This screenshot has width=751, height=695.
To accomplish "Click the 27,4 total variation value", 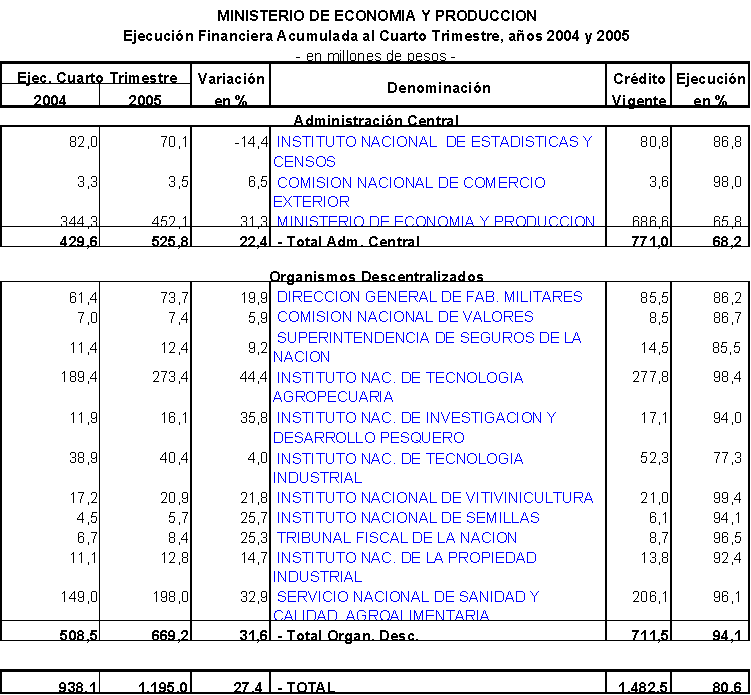I will coord(248,687).
